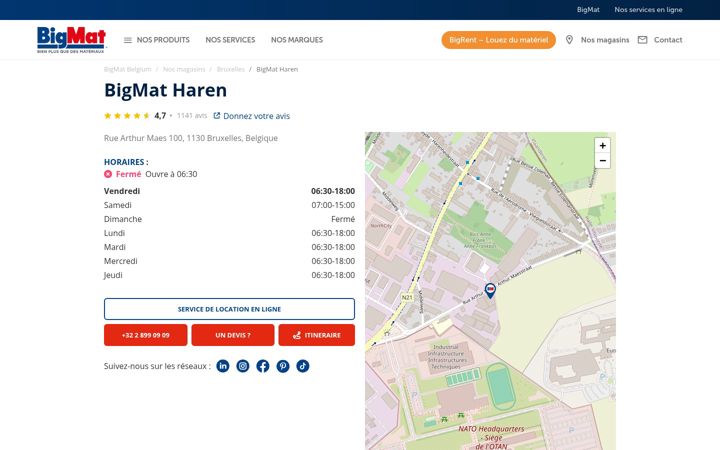720x450 pixels.
Task: Click the star rating icons
Action: (127, 116)
